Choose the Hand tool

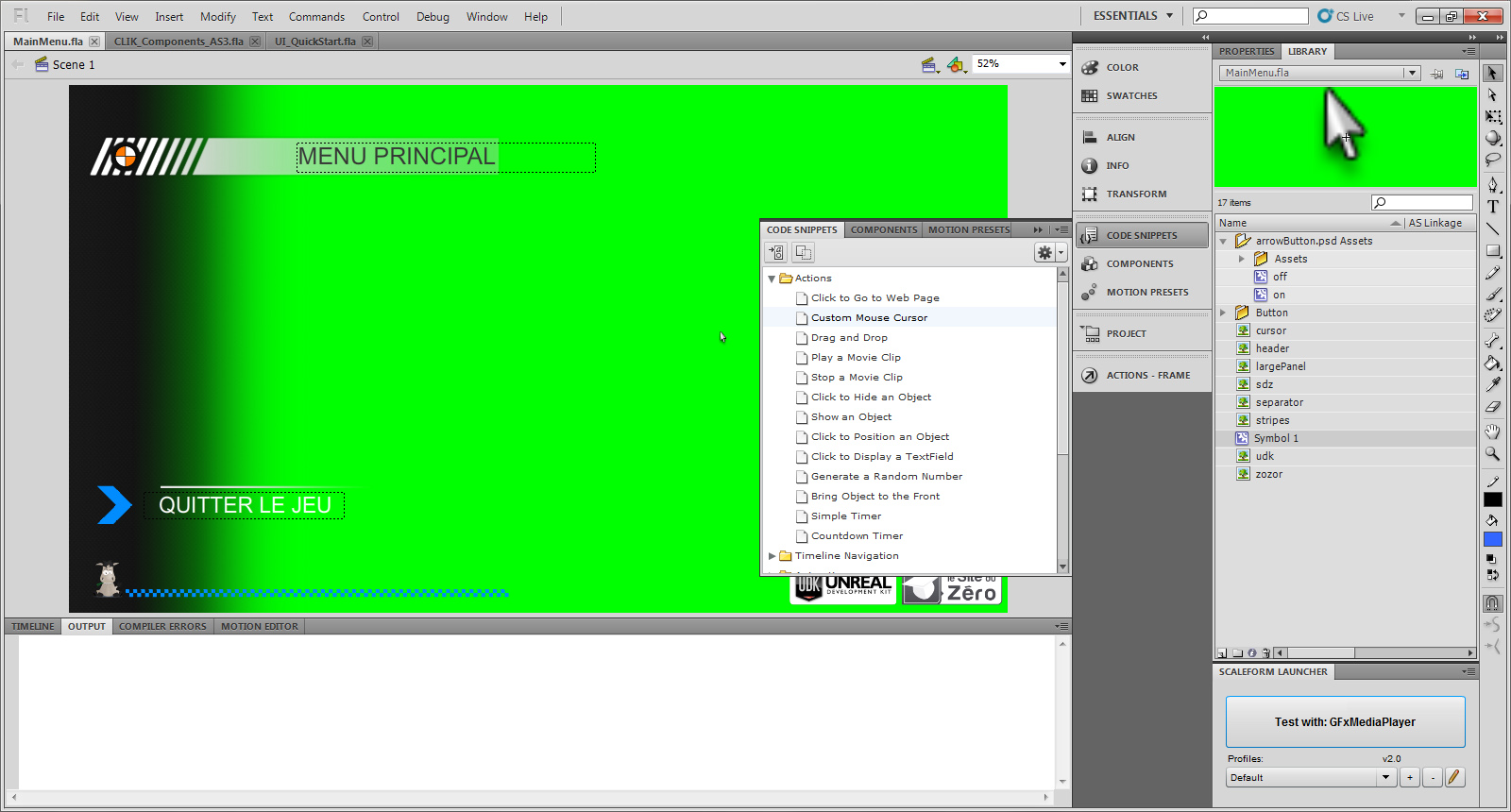point(1492,431)
